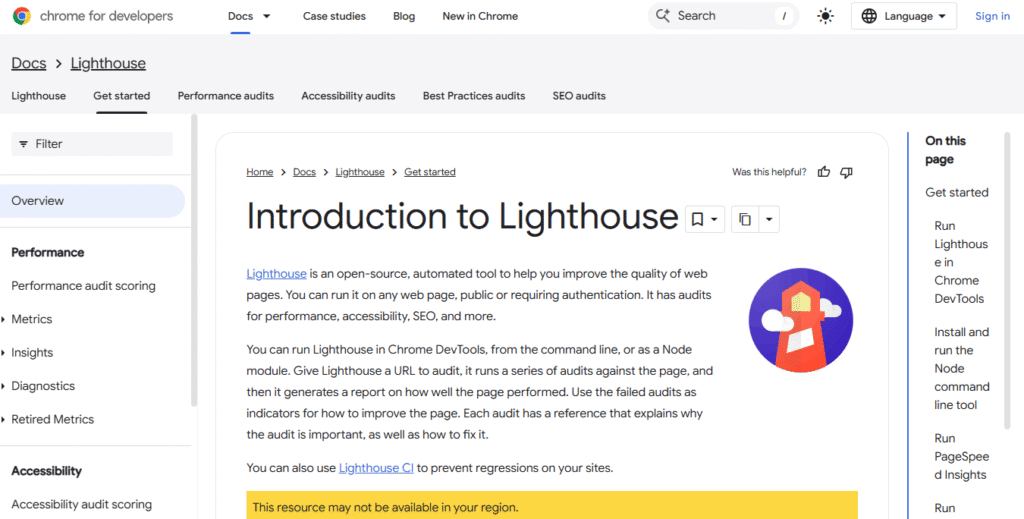Open the Docs dropdown arrow in top nav
Screen dimensions: 1024x519
tap(266, 16)
